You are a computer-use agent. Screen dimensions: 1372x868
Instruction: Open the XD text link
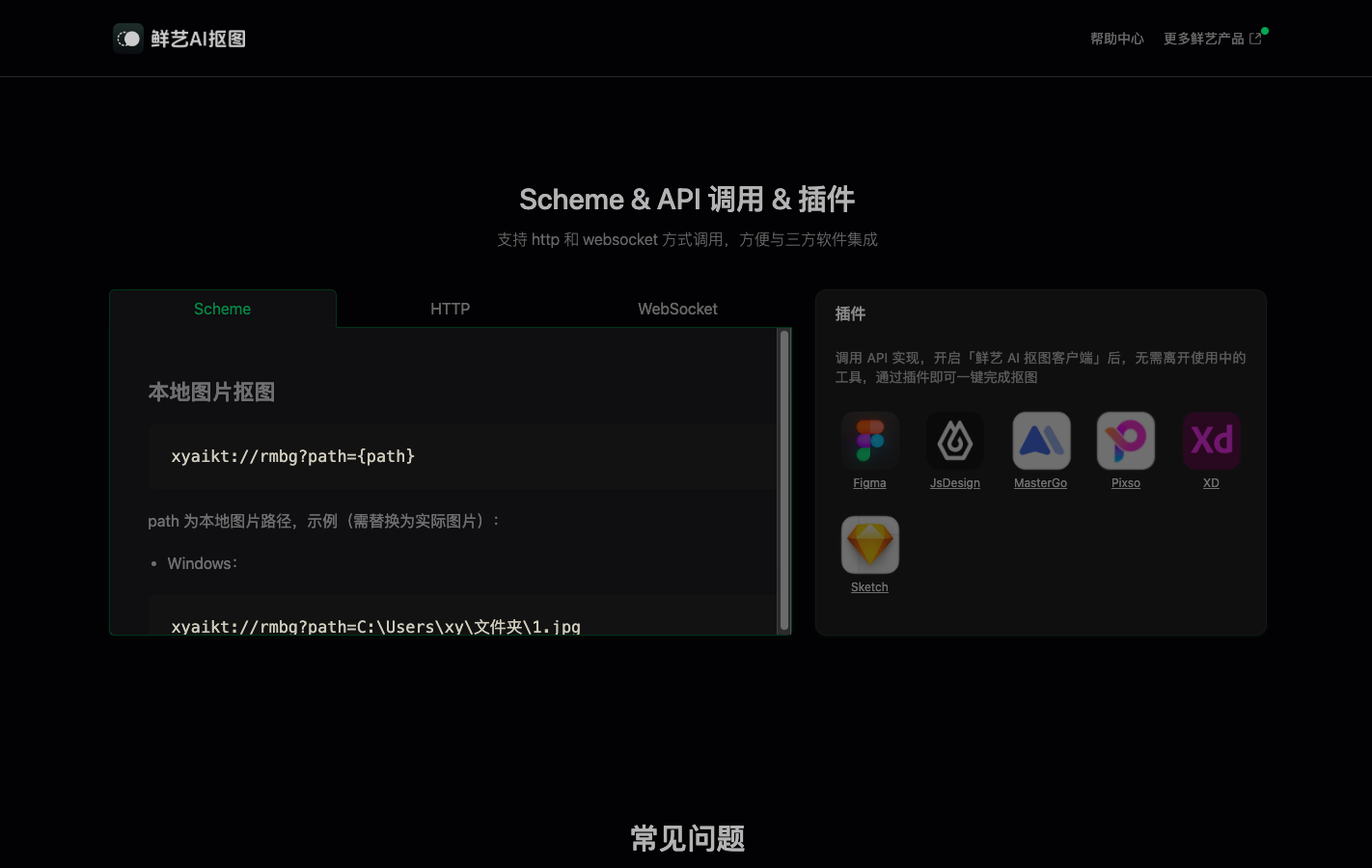click(x=1211, y=482)
